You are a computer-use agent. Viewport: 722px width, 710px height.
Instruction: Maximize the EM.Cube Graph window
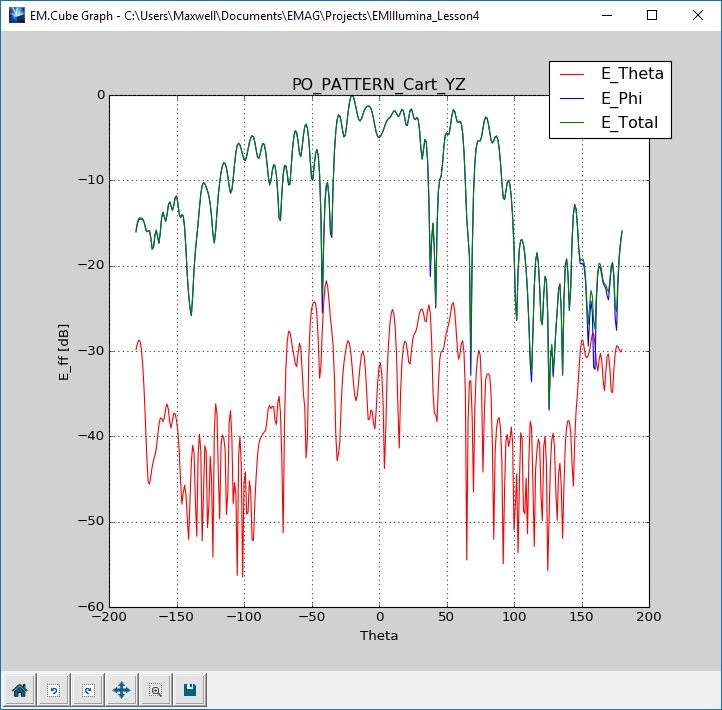(652, 15)
